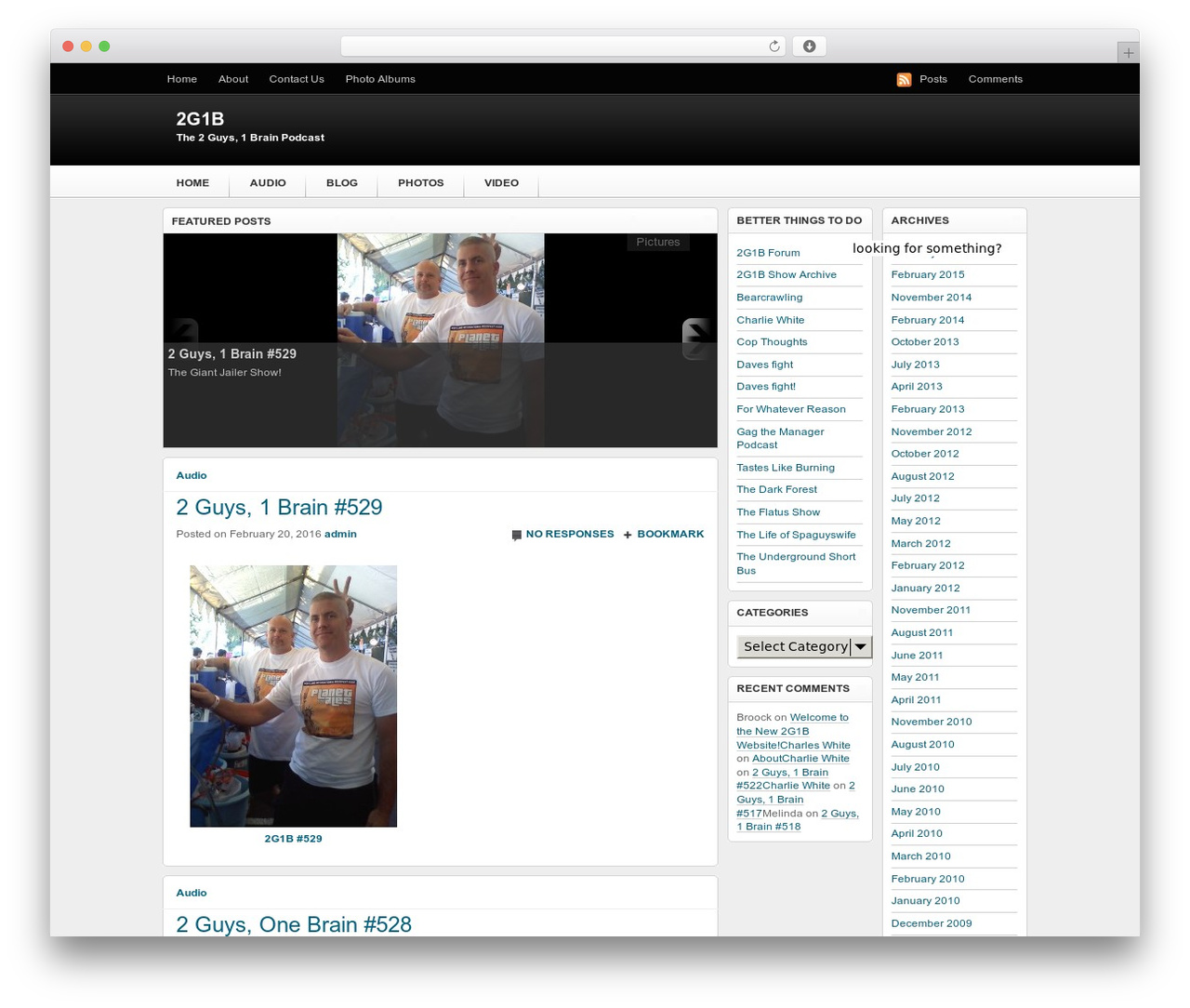Click the BOOKMARK link
The image size is (1190, 1008).
point(670,534)
